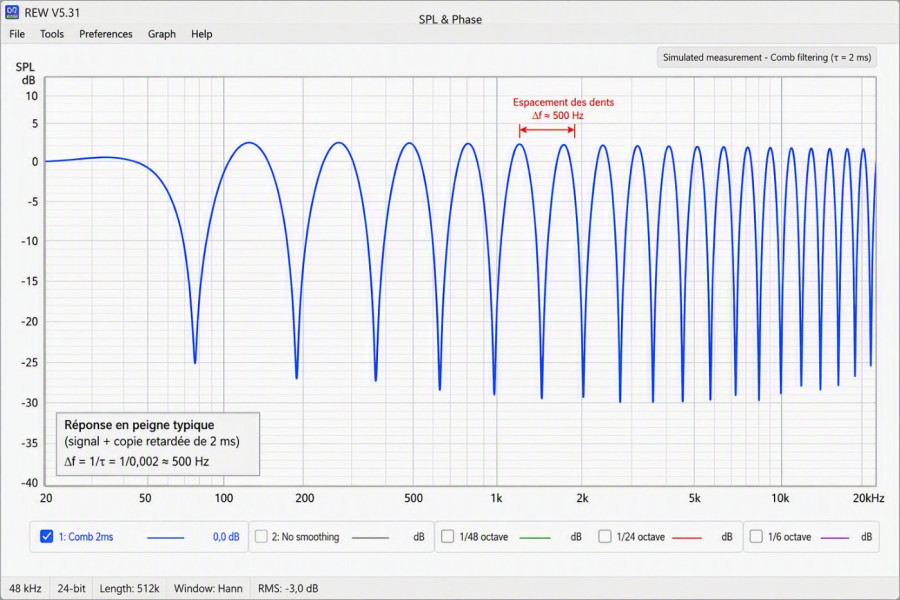Click the 5k frequency axis label
This screenshot has width=900, height=600.
[695, 498]
